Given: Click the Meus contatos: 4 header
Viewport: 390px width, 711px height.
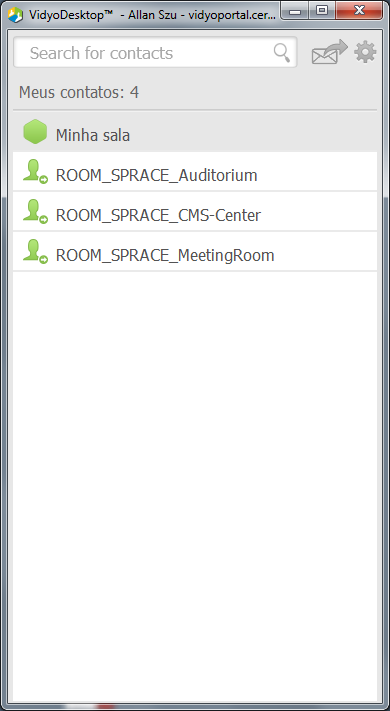Looking at the screenshot, I should tap(79, 93).
